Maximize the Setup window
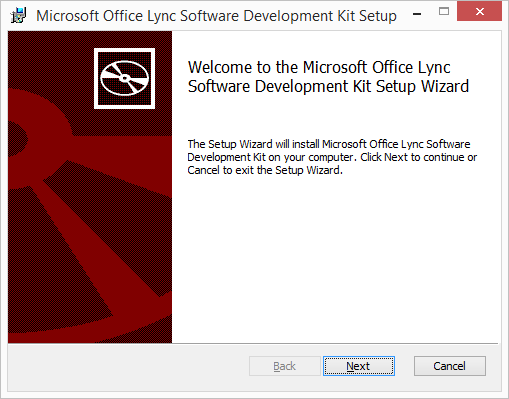The width and height of the screenshot is (509, 399). tap(444, 12)
